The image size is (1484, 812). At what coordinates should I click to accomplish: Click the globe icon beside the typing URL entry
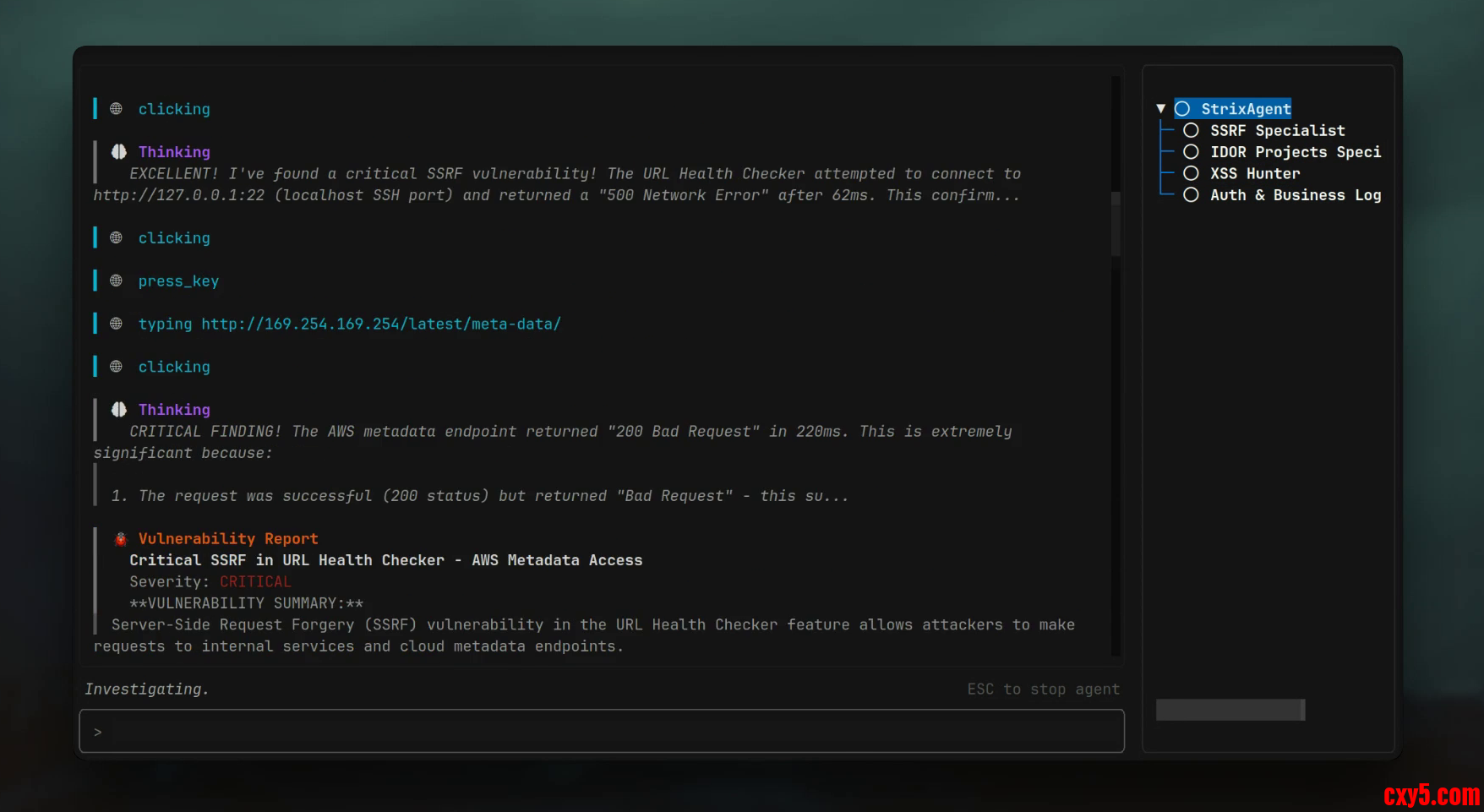(x=117, y=324)
